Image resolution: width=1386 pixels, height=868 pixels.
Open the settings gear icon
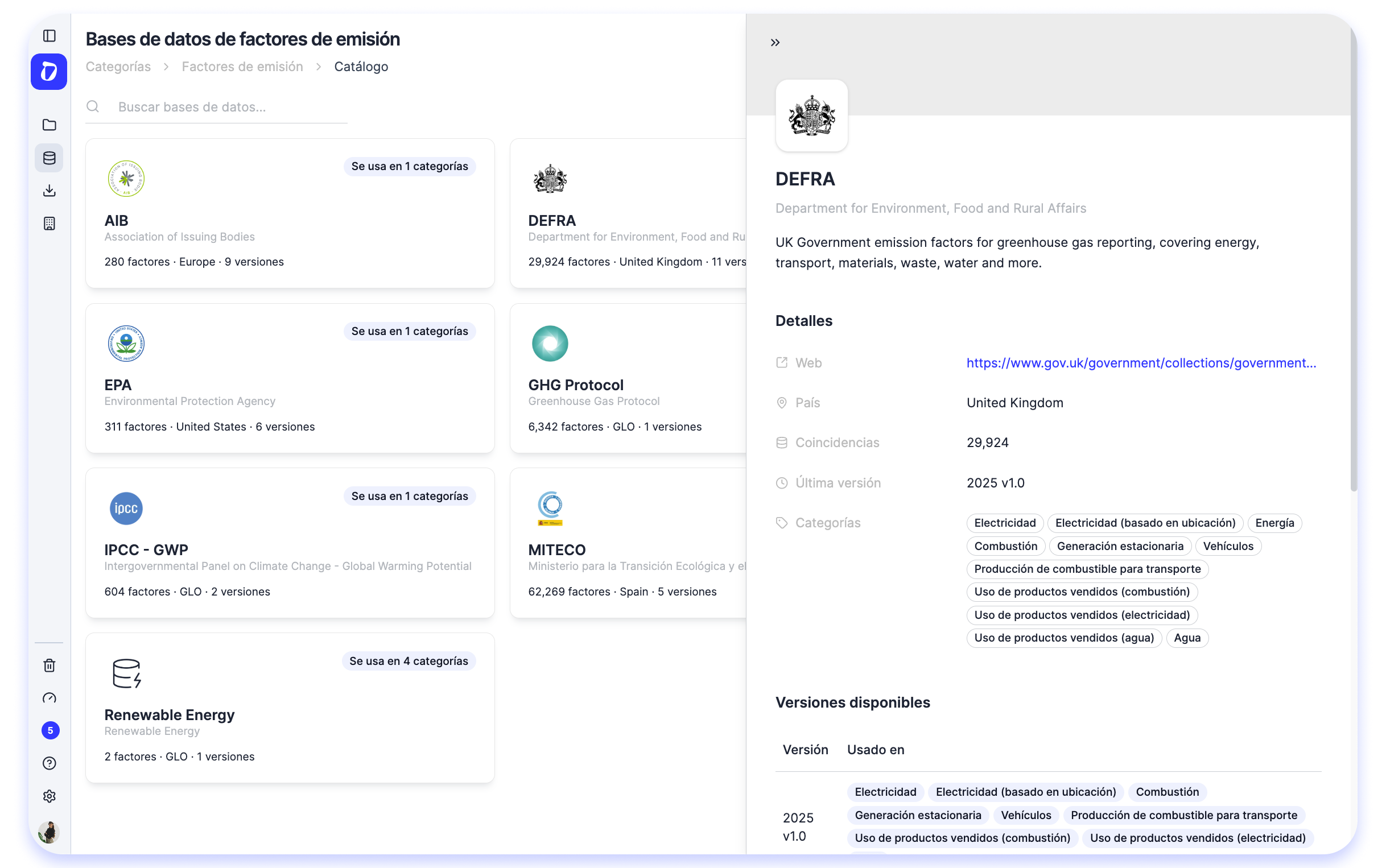click(49, 796)
